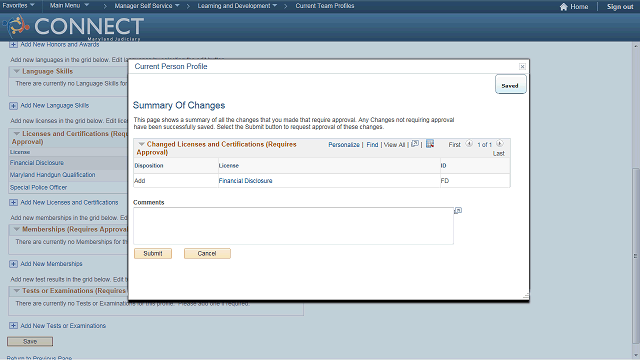Open the Comments spell-check popup icon
This screenshot has width=640, height=360.
point(458,211)
